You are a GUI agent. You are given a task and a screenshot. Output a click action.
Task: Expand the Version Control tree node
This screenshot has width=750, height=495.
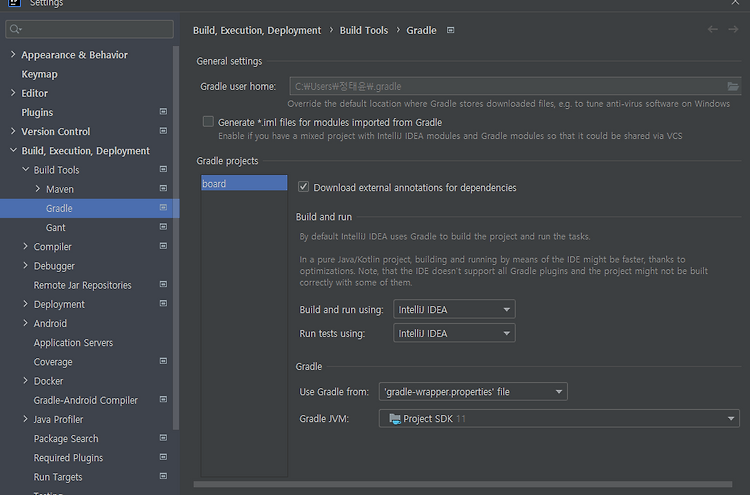coord(13,131)
